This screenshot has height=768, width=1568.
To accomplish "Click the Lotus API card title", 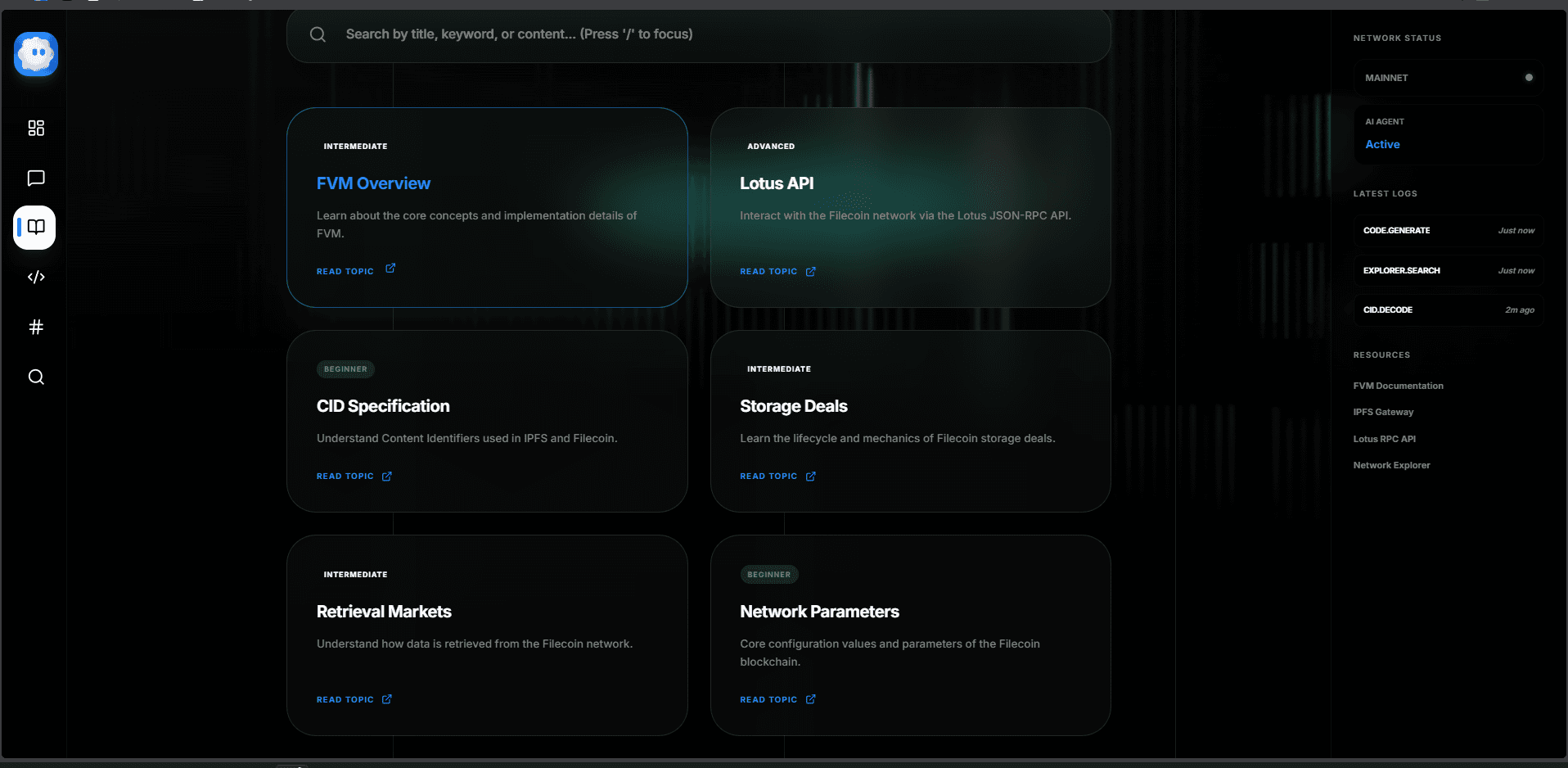I will (x=777, y=183).
